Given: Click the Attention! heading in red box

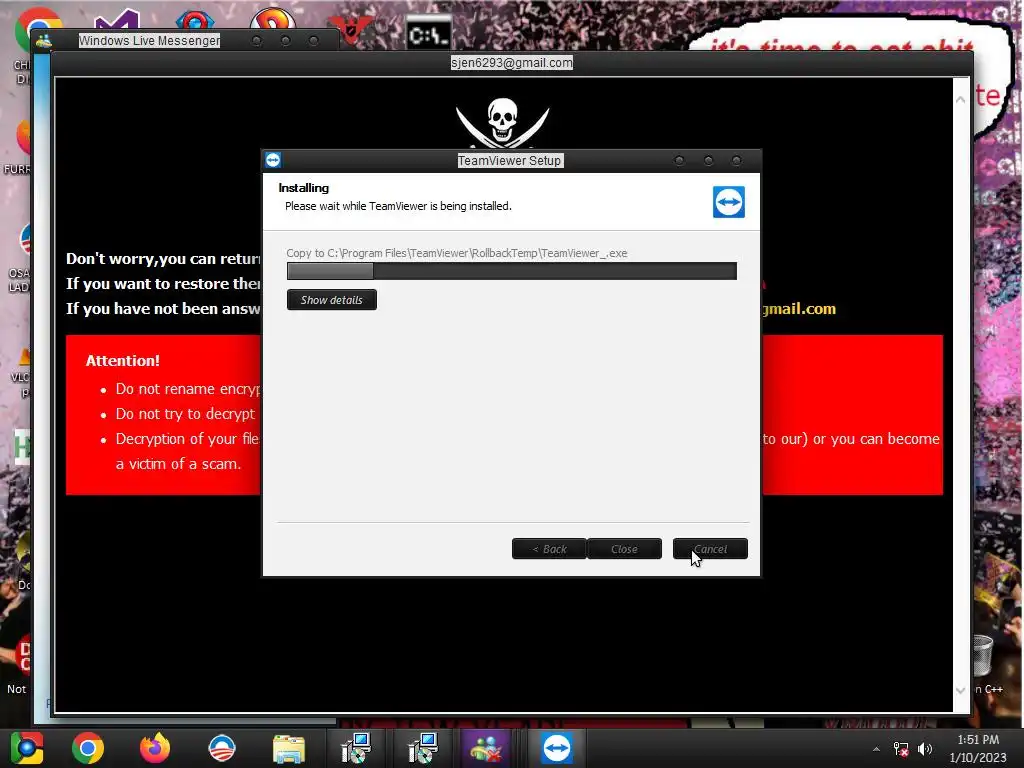Looking at the screenshot, I should tap(123, 360).
